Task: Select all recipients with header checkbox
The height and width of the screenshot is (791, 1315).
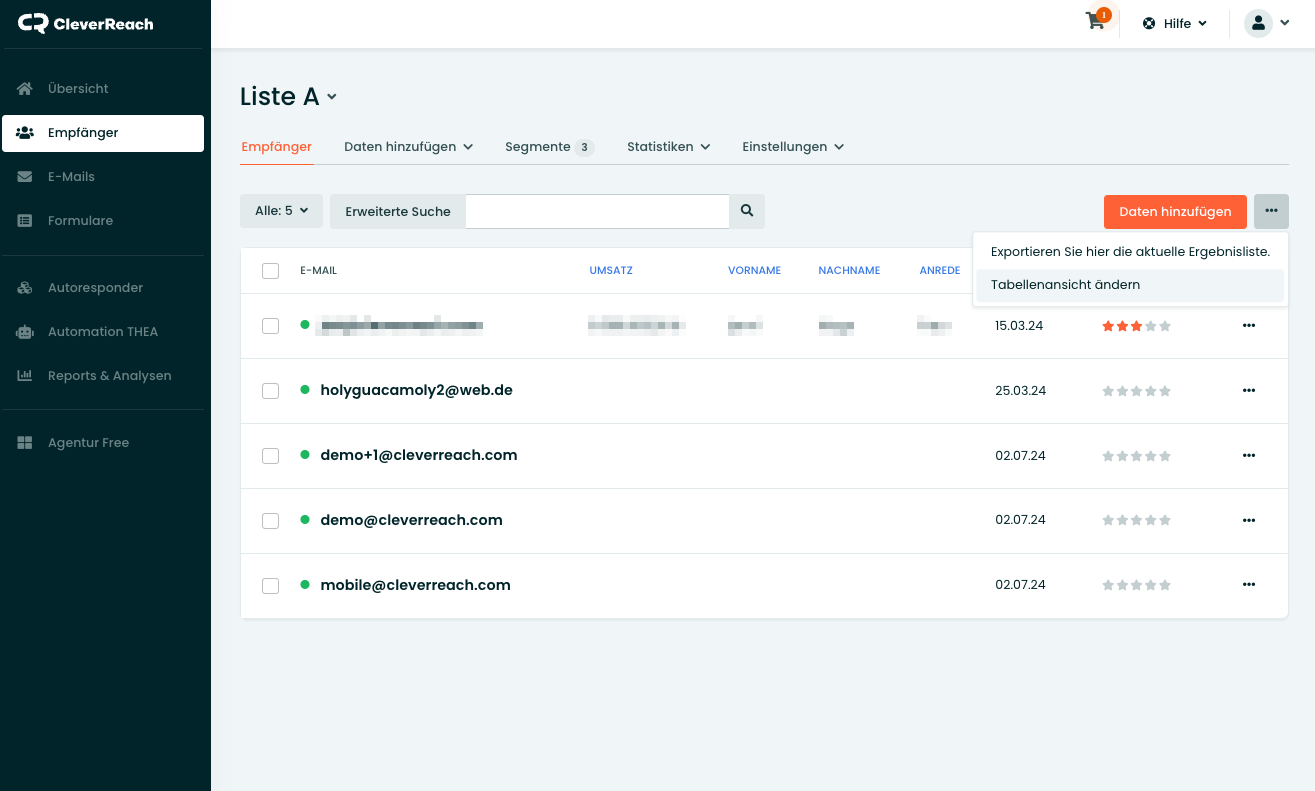Action: [x=270, y=271]
